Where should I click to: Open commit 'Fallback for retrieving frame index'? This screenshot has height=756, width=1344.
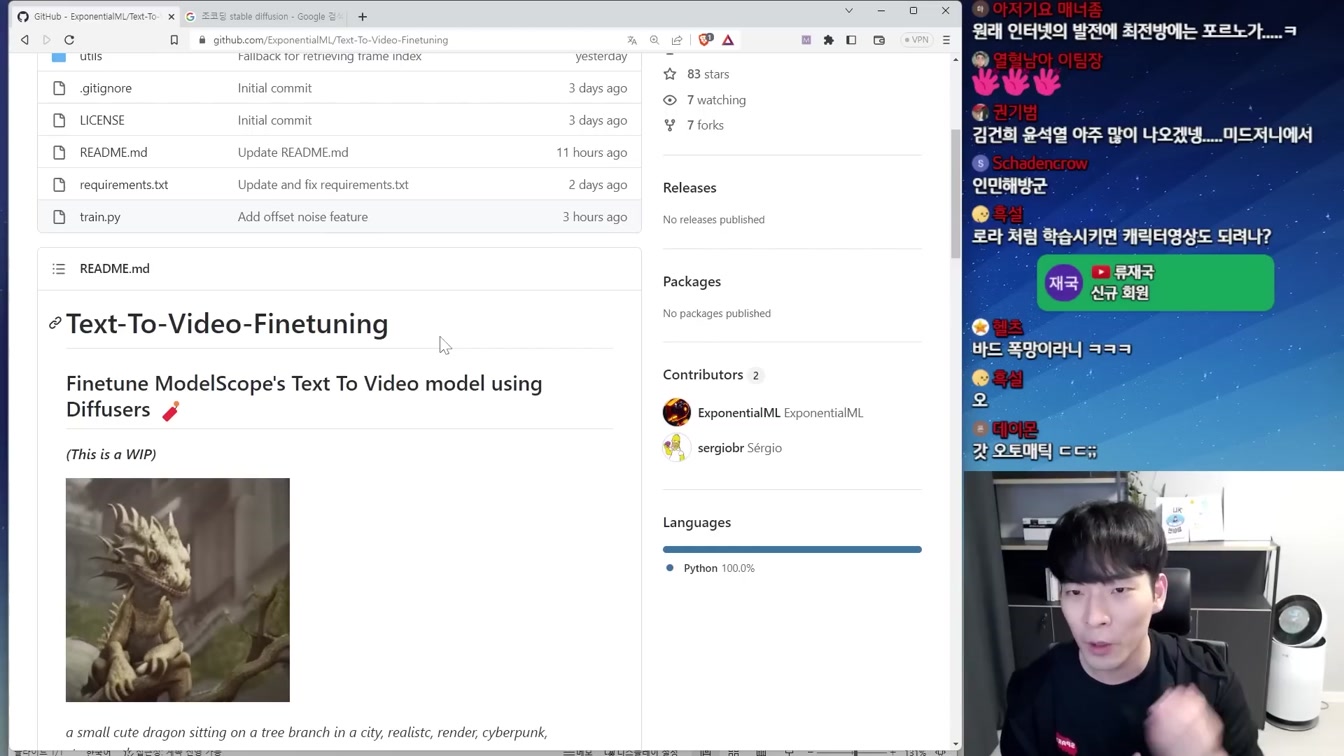[330, 56]
